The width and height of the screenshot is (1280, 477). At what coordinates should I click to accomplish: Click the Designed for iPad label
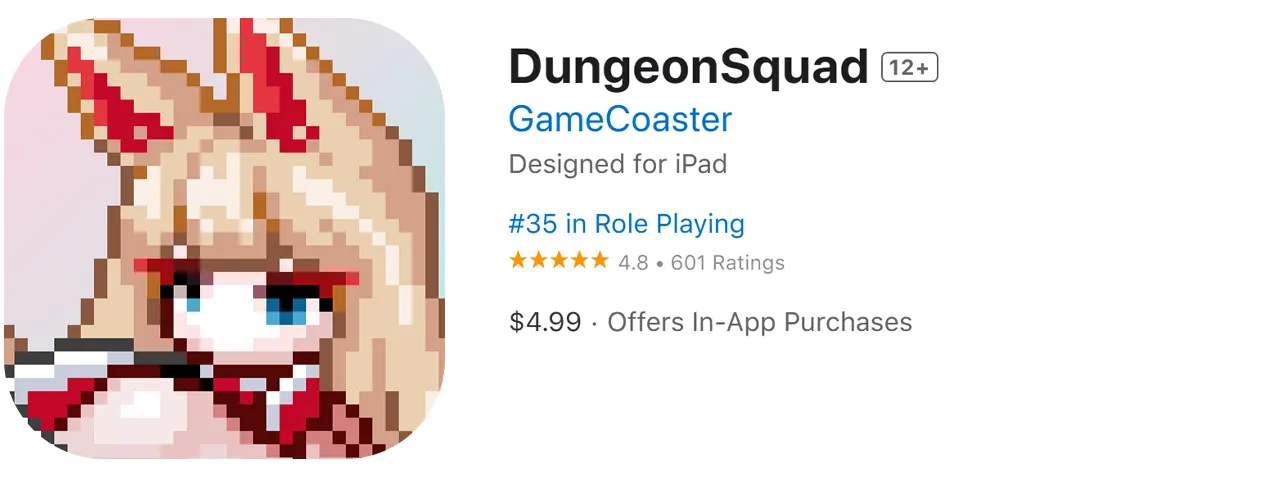pos(618,164)
